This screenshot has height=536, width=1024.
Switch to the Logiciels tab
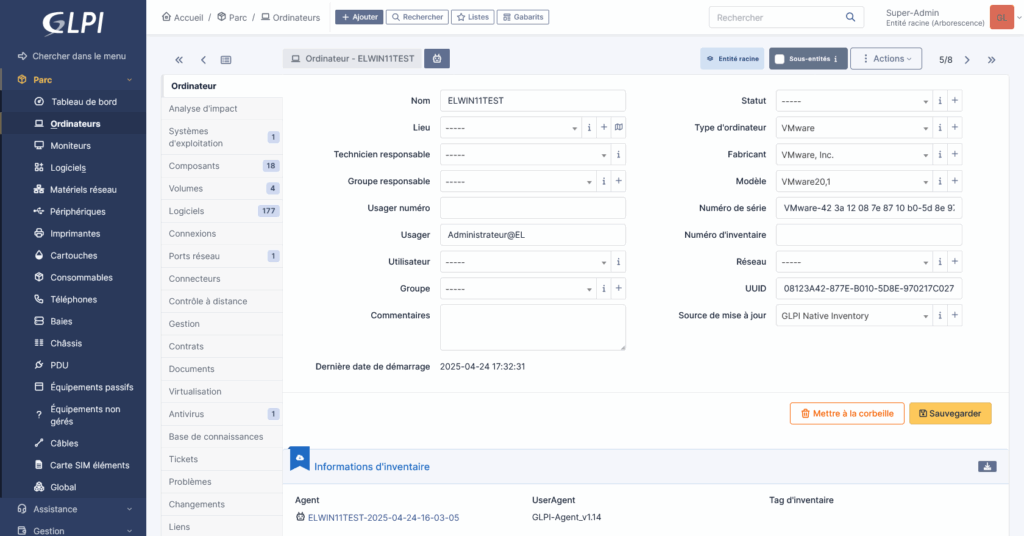(x=186, y=211)
